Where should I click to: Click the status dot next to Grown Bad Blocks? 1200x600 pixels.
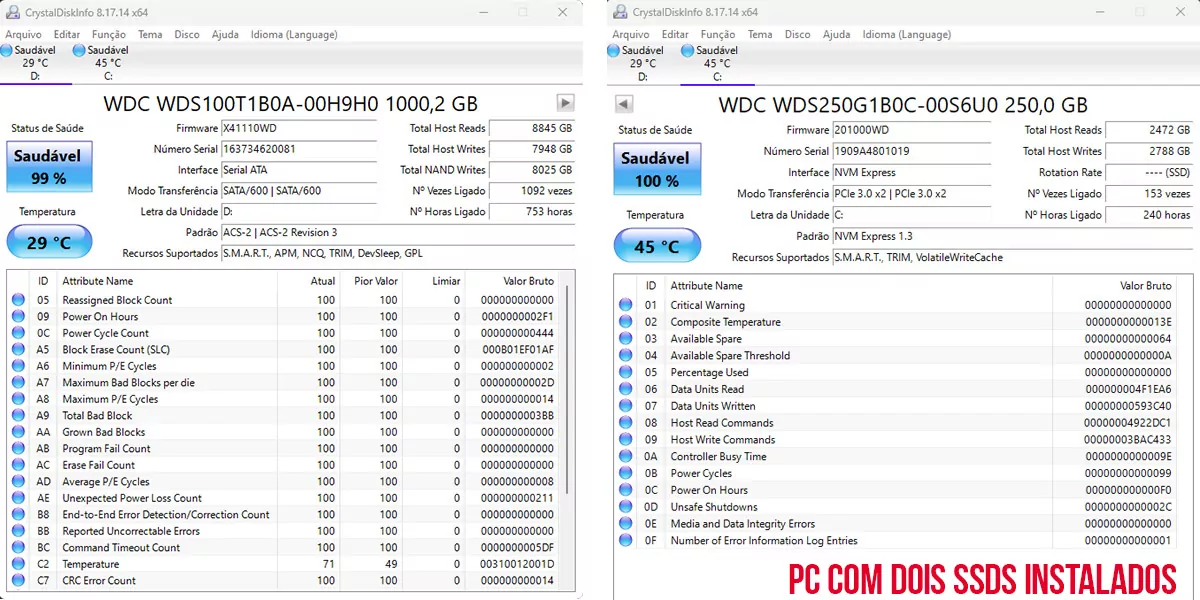(x=18, y=432)
